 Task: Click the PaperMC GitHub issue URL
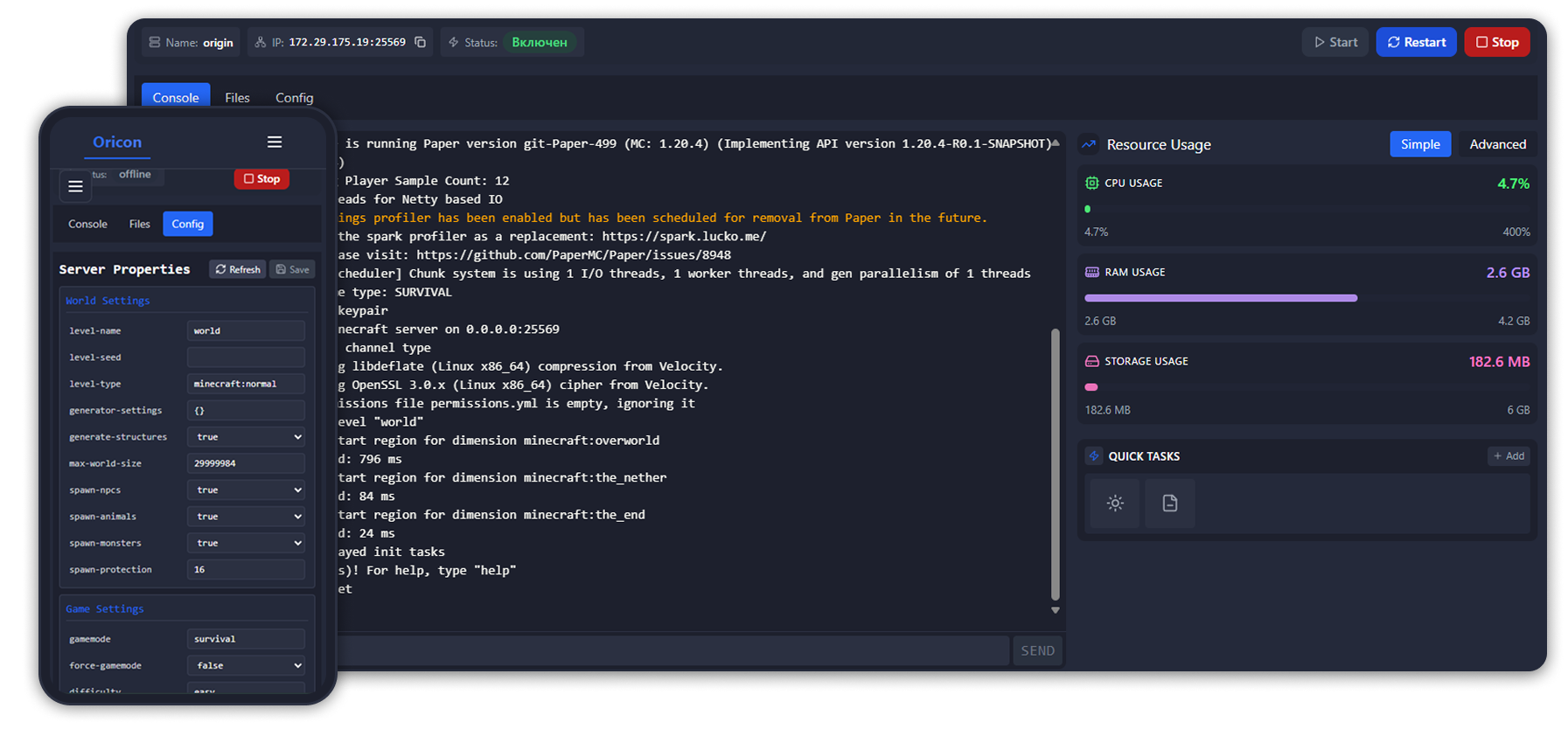(574, 255)
